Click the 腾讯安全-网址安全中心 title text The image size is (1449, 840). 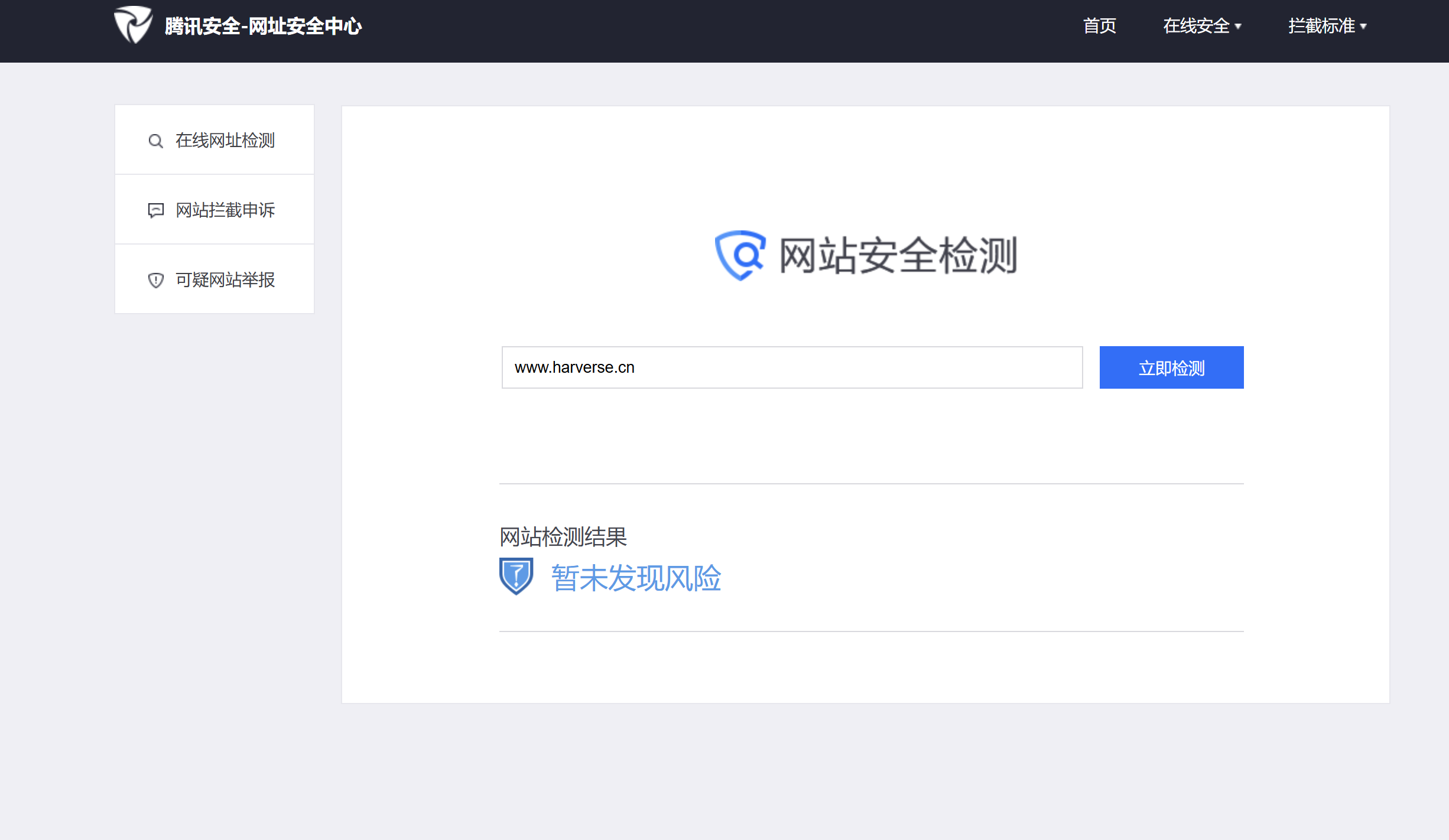263,26
